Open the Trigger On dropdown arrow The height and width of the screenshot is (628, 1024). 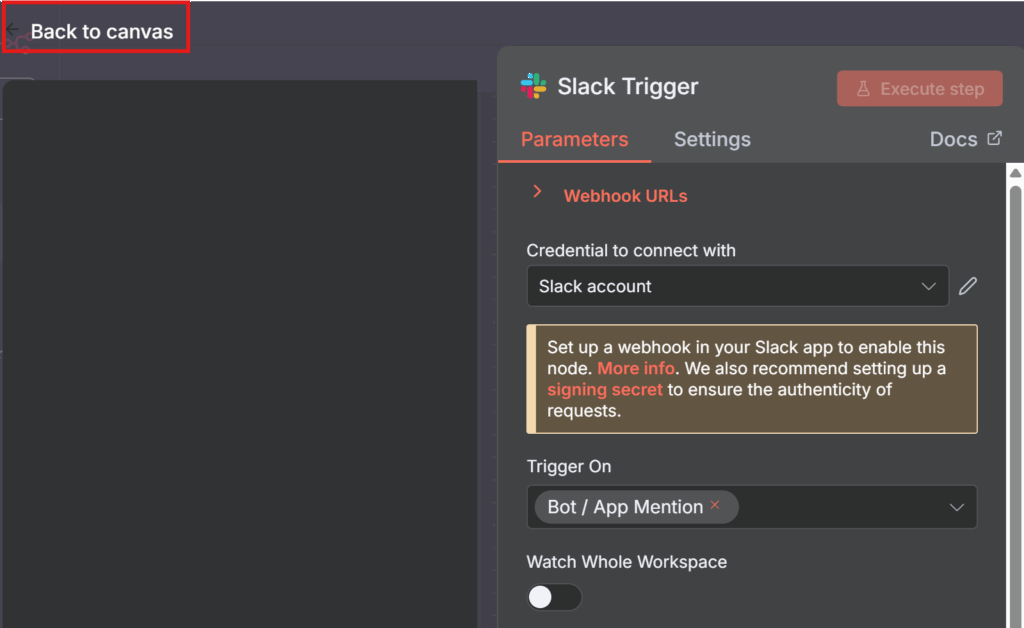(x=956, y=508)
